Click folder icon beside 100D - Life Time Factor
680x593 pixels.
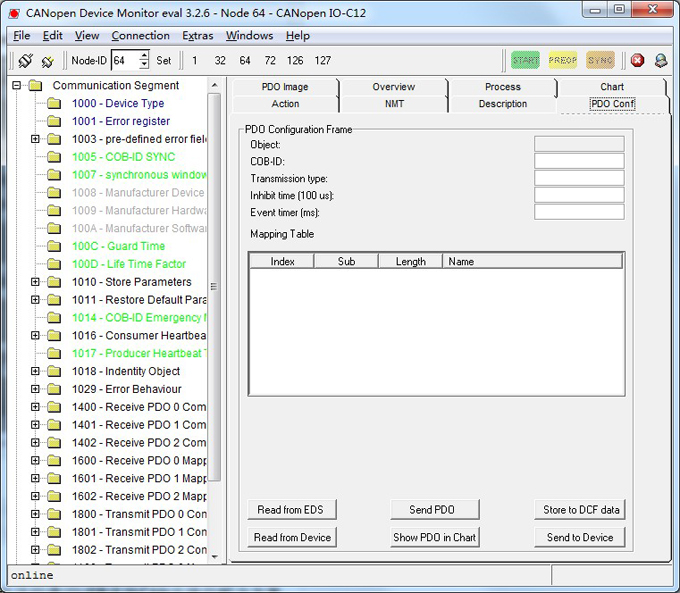click(54, 264)
